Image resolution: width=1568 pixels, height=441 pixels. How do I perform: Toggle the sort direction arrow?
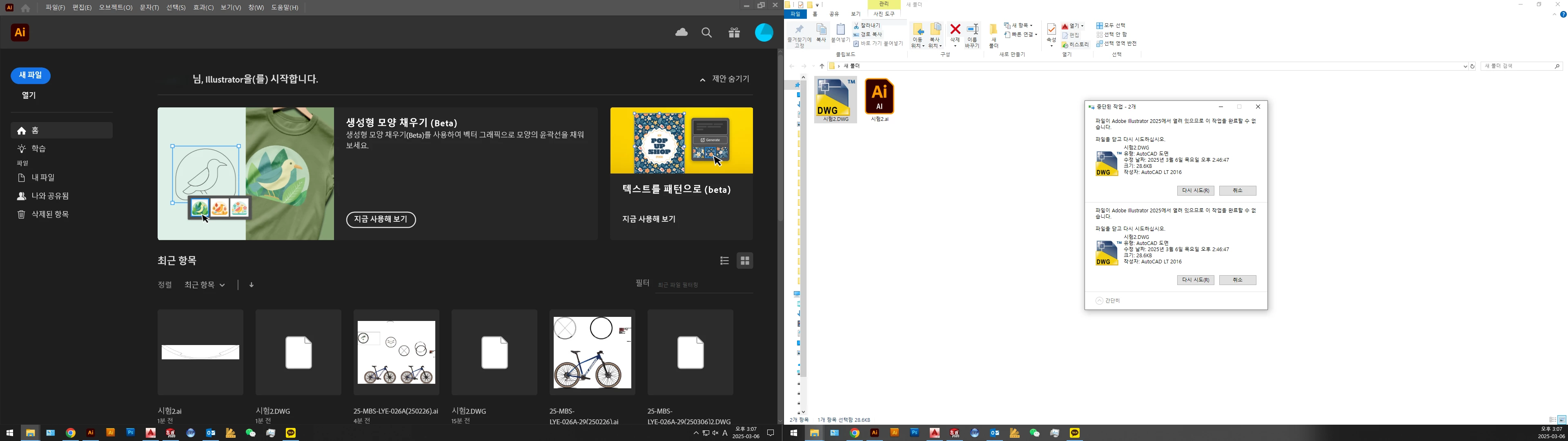click(x=252, y=285)
